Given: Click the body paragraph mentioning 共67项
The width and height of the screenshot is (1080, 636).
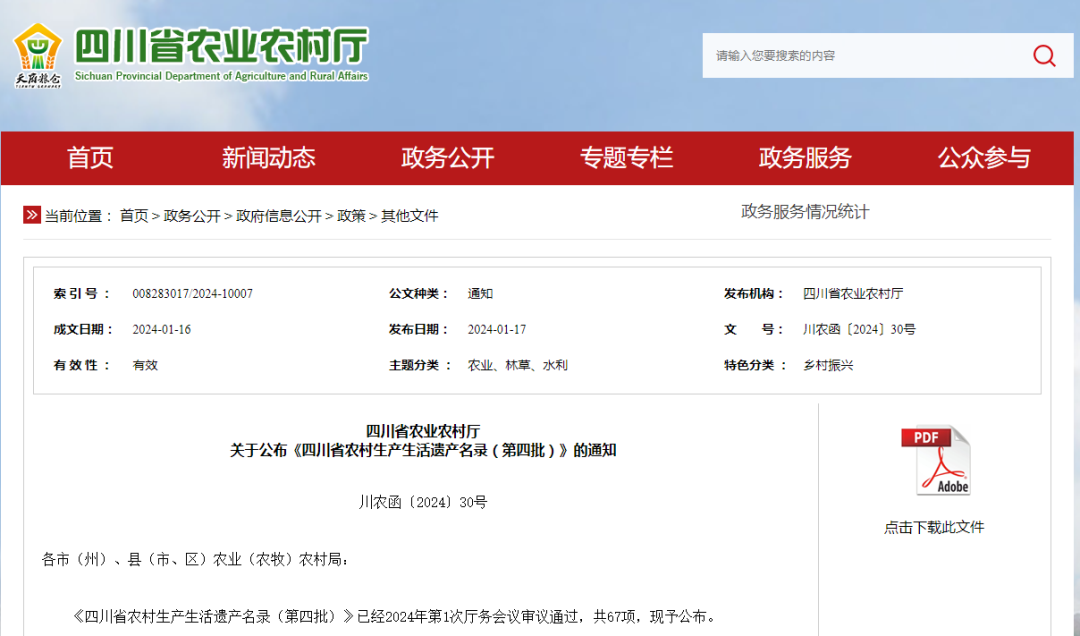Looking at the screenshot, I should [395, 616].
